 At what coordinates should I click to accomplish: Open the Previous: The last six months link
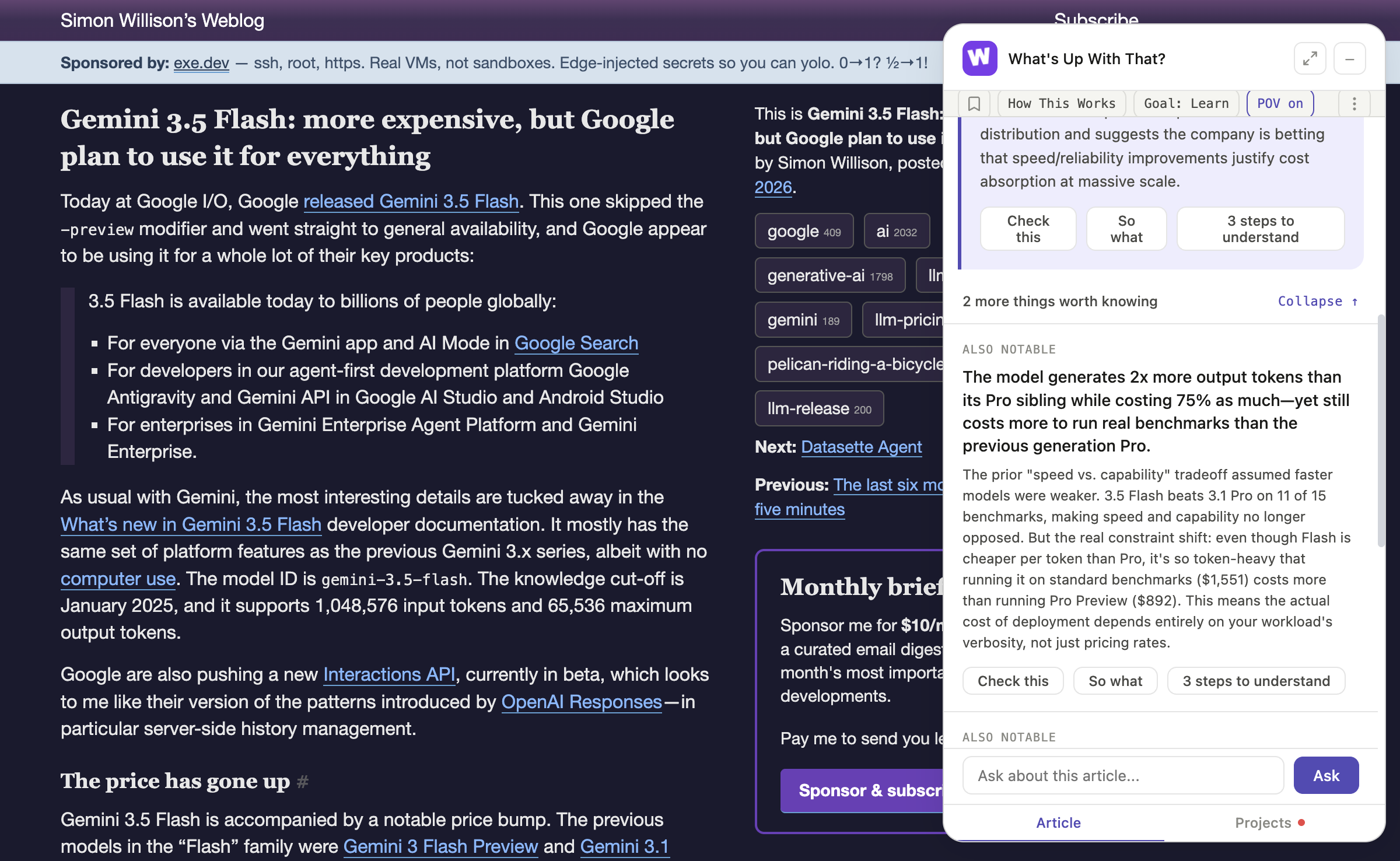pyautogui.click(x=888, y=485)
